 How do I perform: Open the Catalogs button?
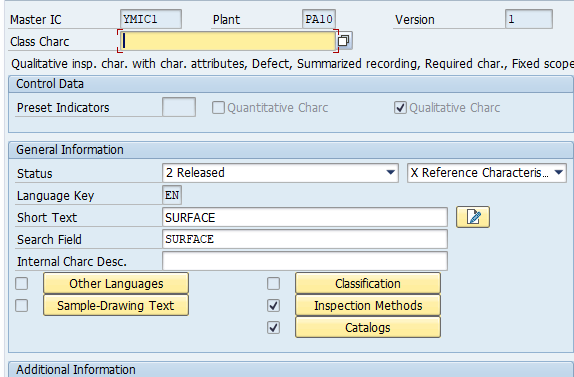(368, 327)
